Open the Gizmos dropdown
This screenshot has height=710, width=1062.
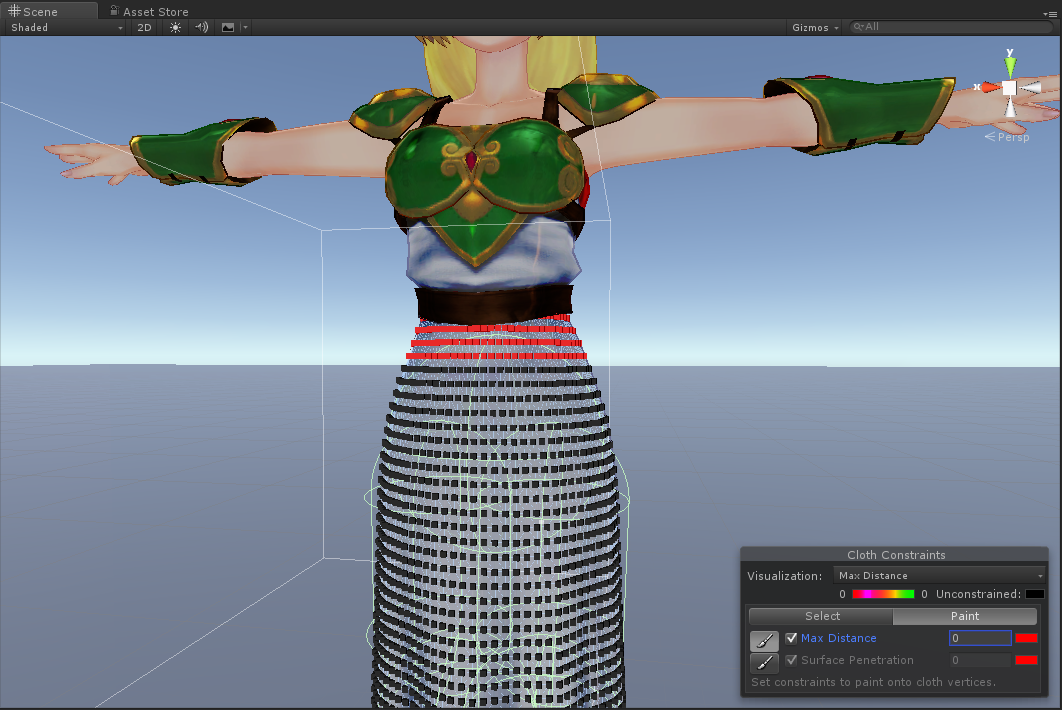tap(815, 27)
